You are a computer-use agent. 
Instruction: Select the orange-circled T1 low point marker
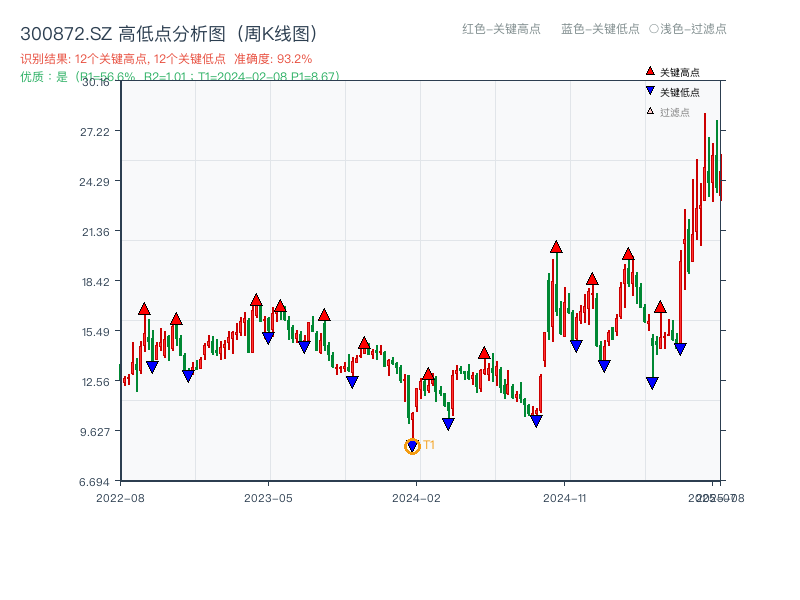pyautogui.click(x=412, y=446)
